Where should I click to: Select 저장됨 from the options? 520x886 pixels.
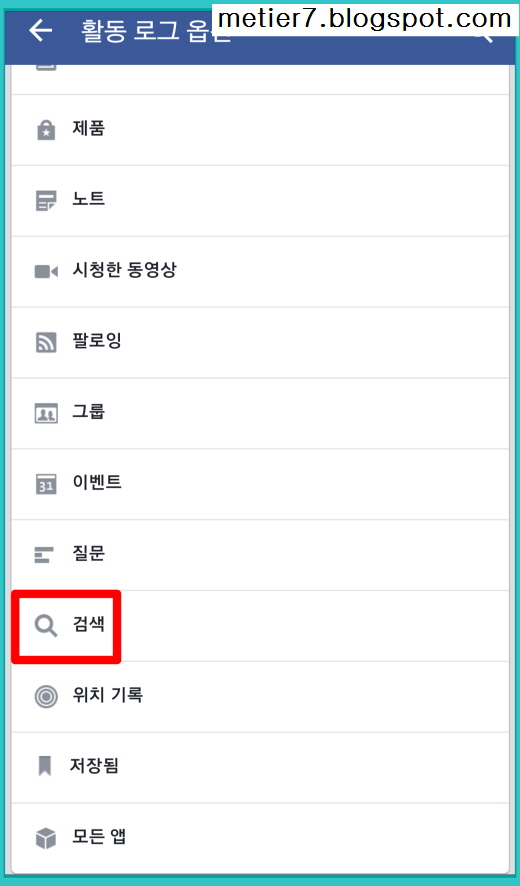(x=260, y=767)
